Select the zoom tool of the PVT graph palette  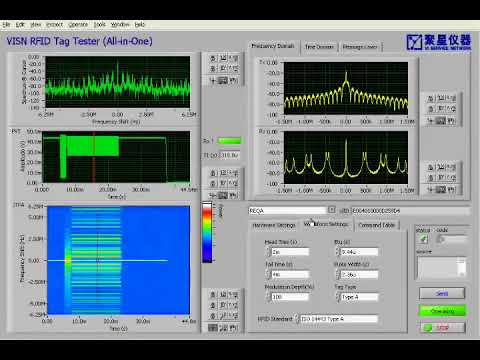223,195
